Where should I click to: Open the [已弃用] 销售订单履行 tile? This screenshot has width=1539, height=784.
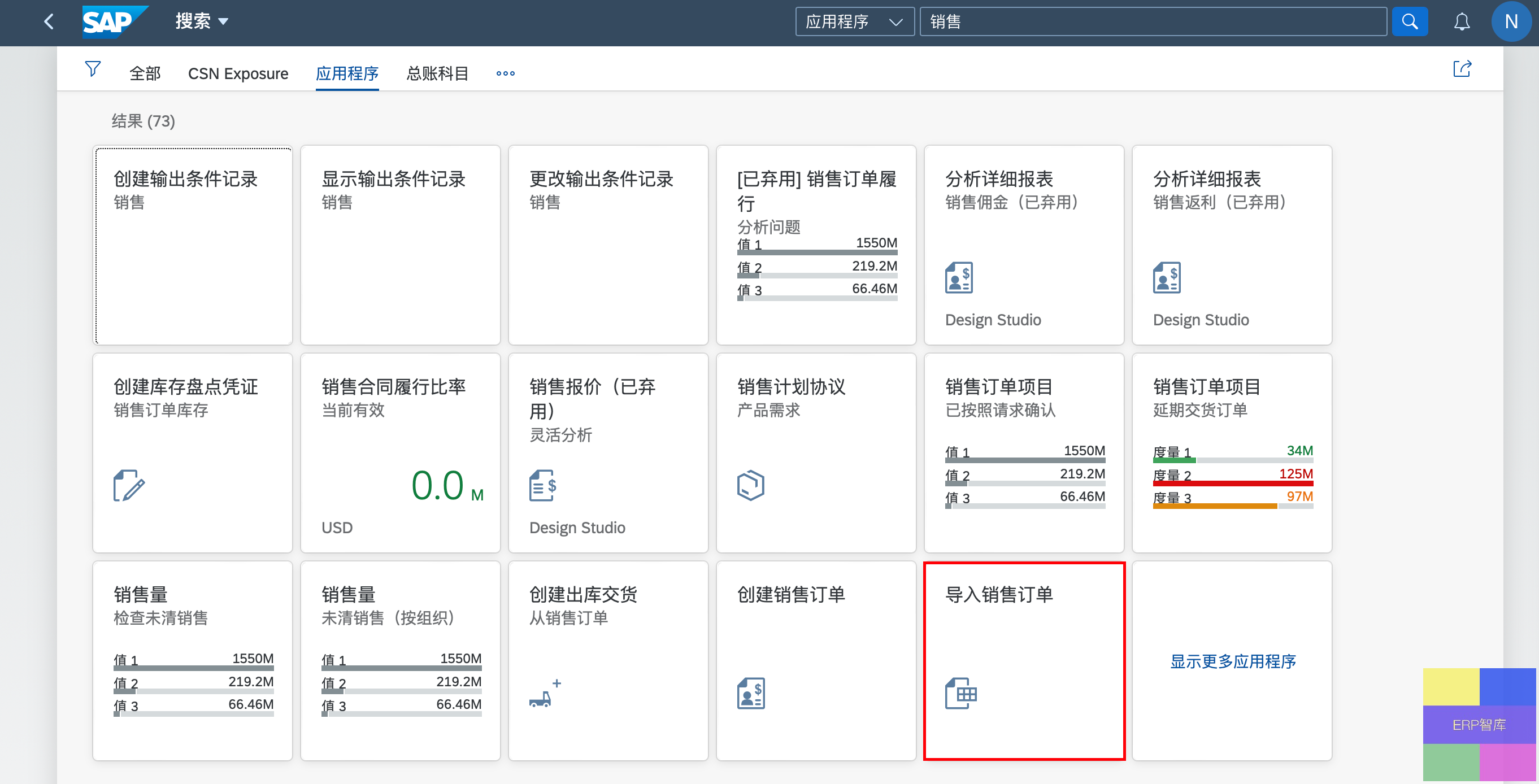(816, 245)
